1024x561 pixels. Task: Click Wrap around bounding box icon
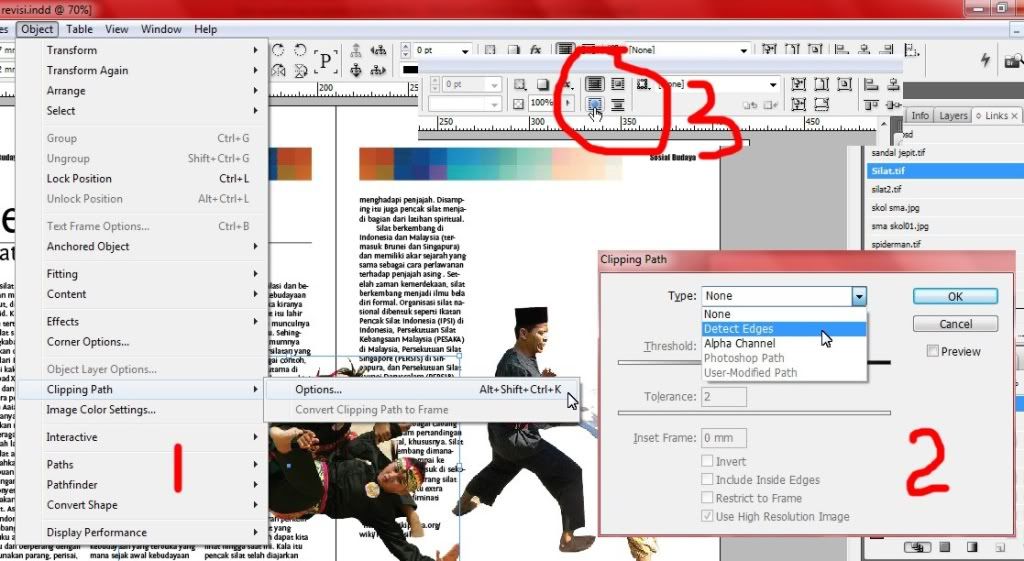point(617,84)
